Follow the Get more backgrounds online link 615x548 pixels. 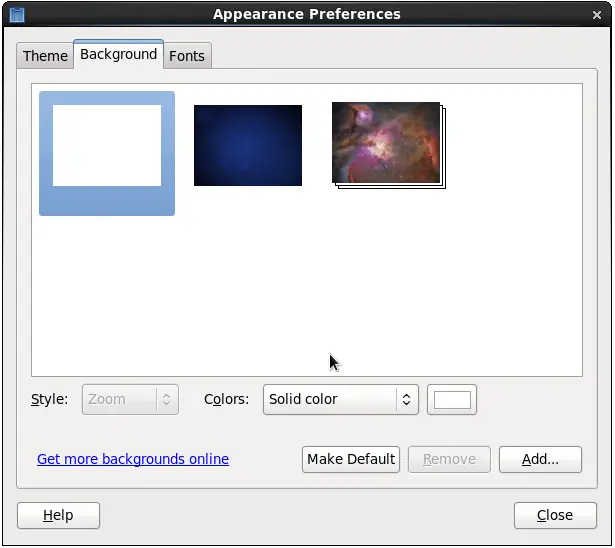(133, 459)
